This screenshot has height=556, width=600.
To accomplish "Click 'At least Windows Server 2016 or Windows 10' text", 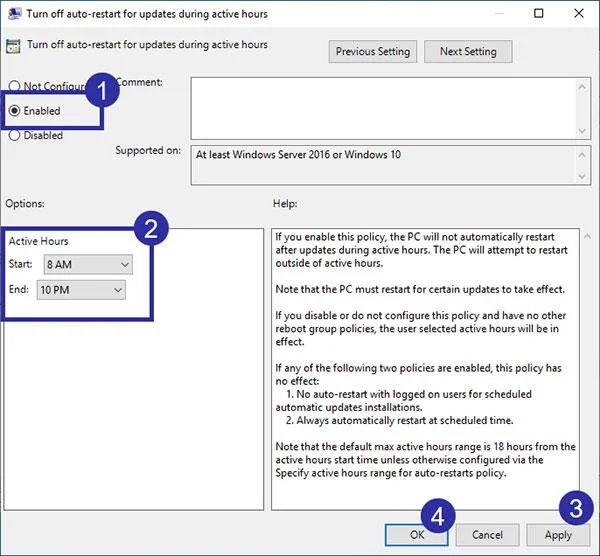I will [x=298, y=155].
